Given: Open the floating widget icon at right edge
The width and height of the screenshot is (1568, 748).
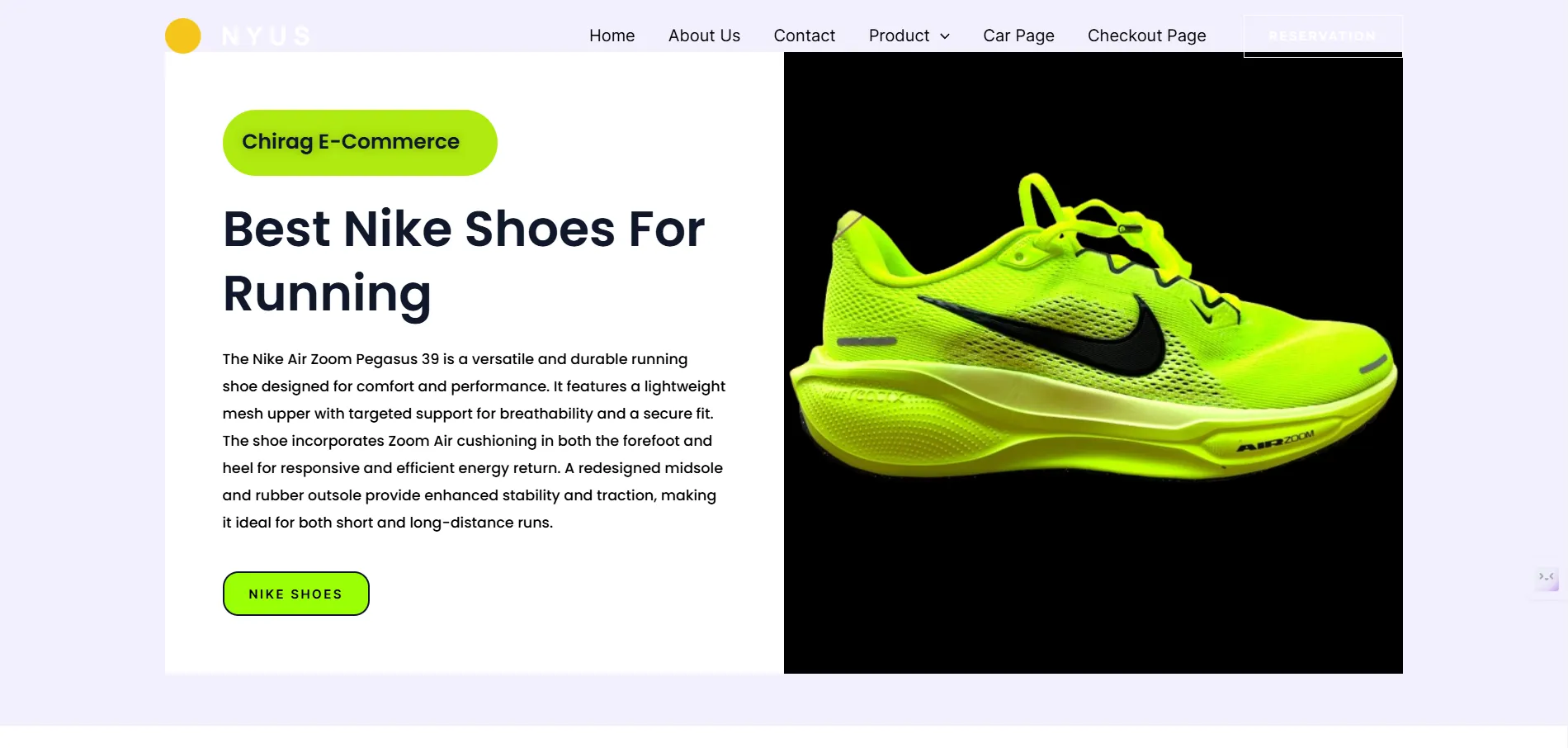Looking at the screenshot, I should [x=1547, y=578].
